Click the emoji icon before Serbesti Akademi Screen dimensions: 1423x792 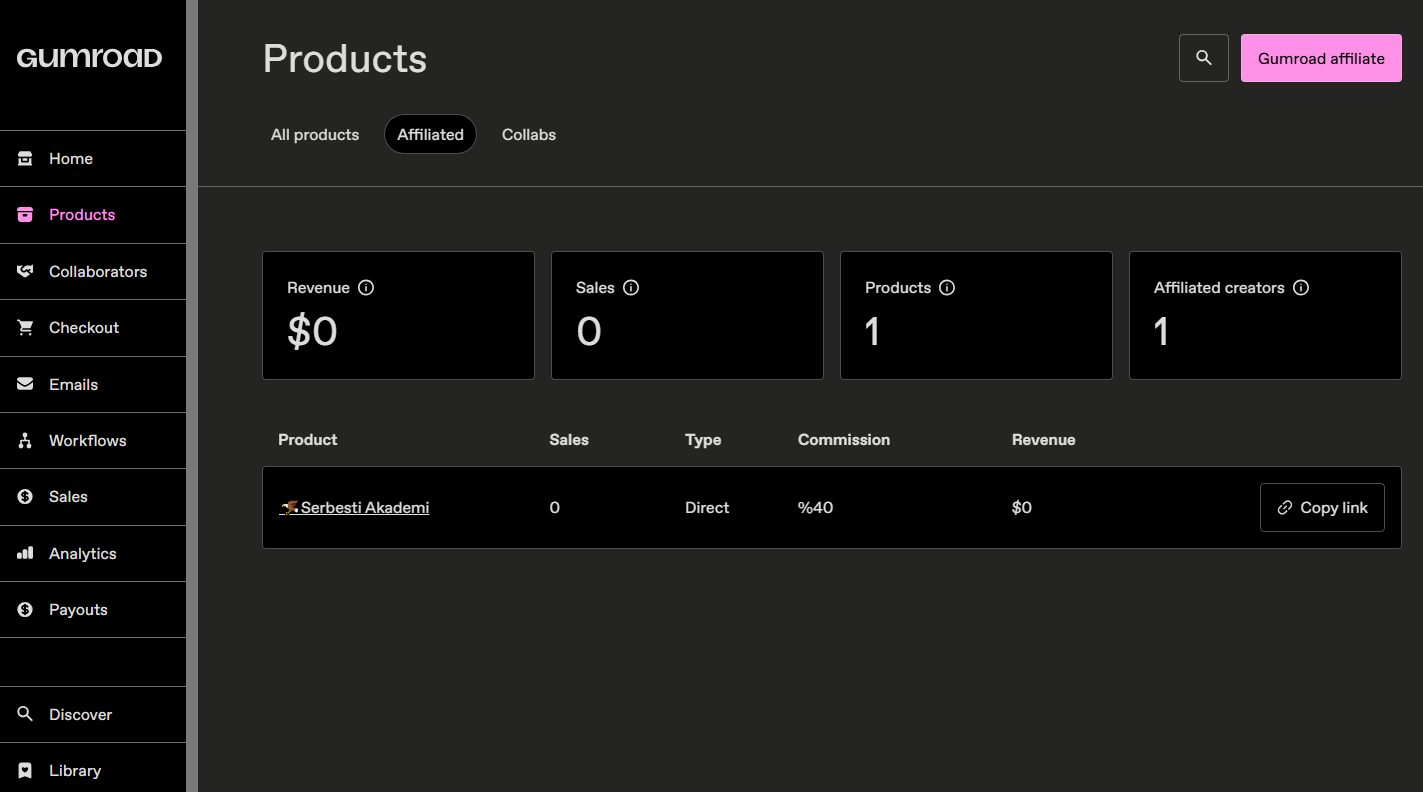289,507
